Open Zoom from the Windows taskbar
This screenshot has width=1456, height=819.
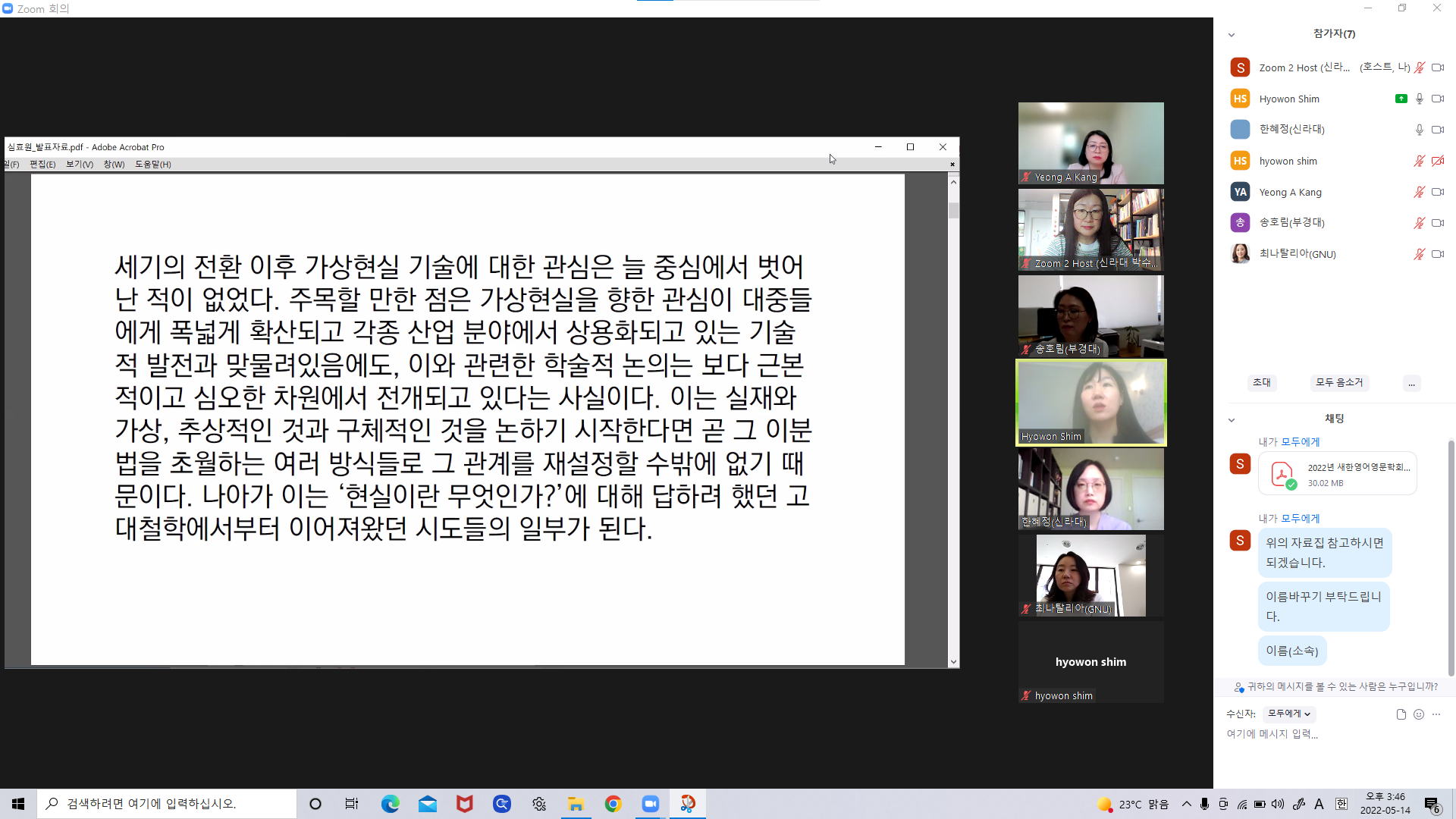[651, 804]
